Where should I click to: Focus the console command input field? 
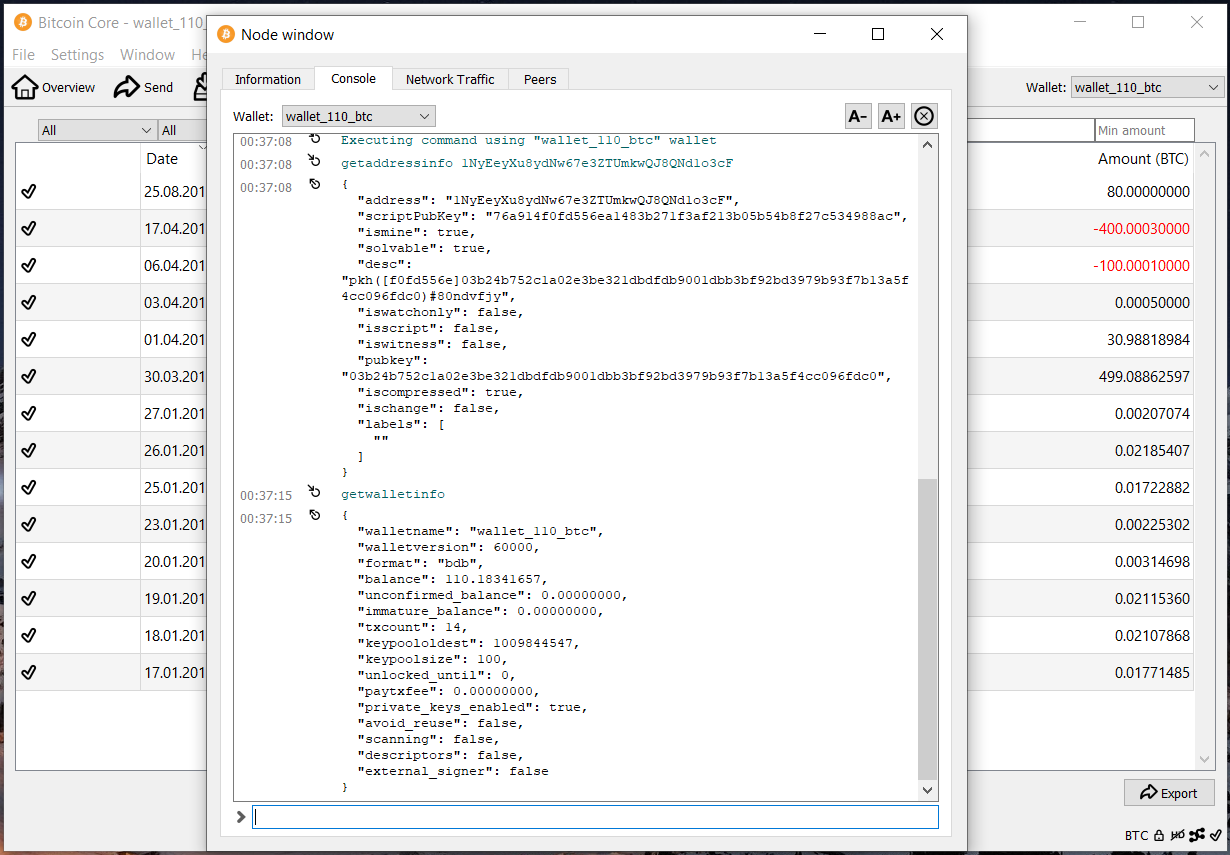pos(595,817)
